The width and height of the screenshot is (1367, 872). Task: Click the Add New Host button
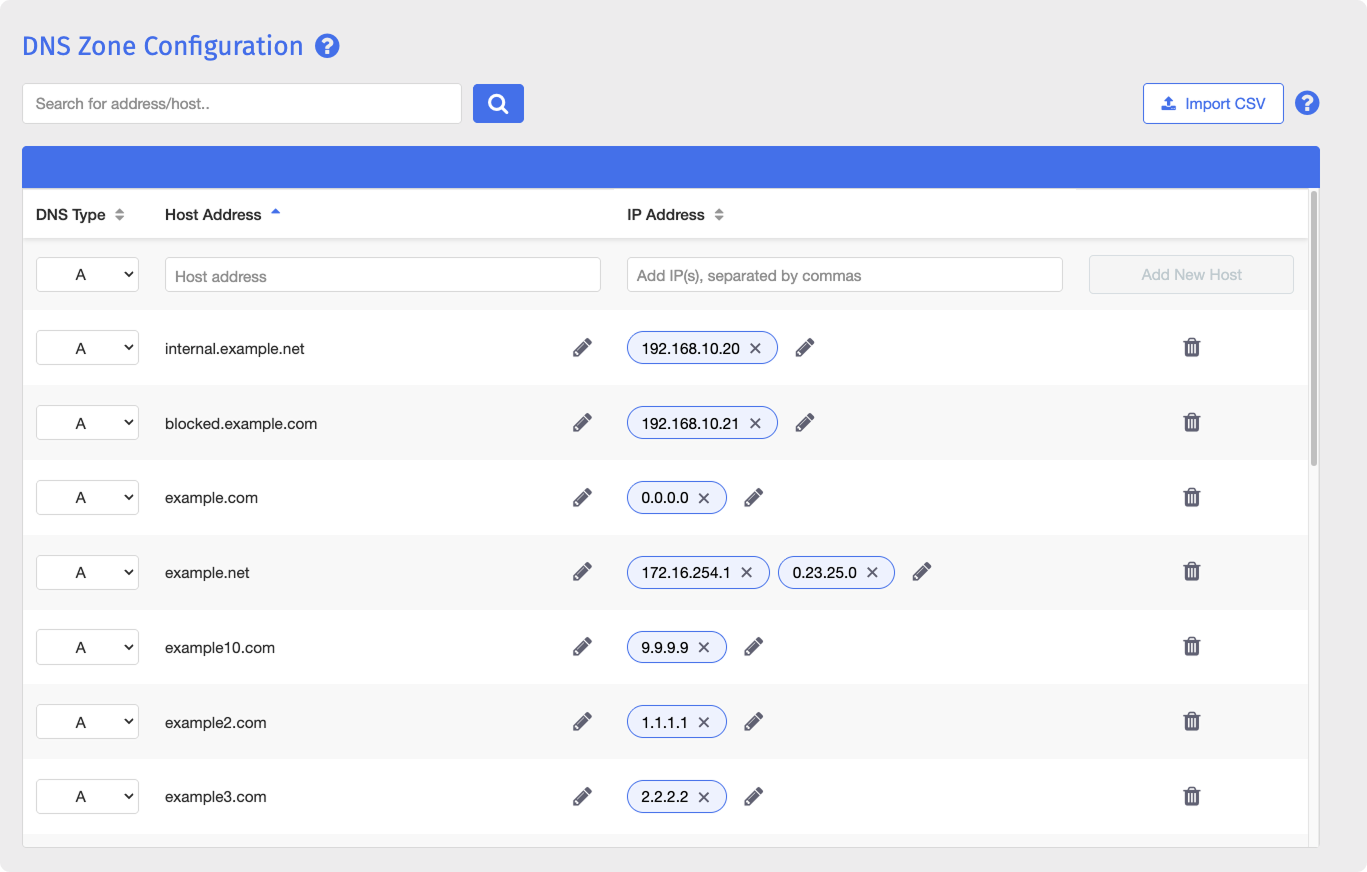pyautogui.click(x=1191, y=274)
